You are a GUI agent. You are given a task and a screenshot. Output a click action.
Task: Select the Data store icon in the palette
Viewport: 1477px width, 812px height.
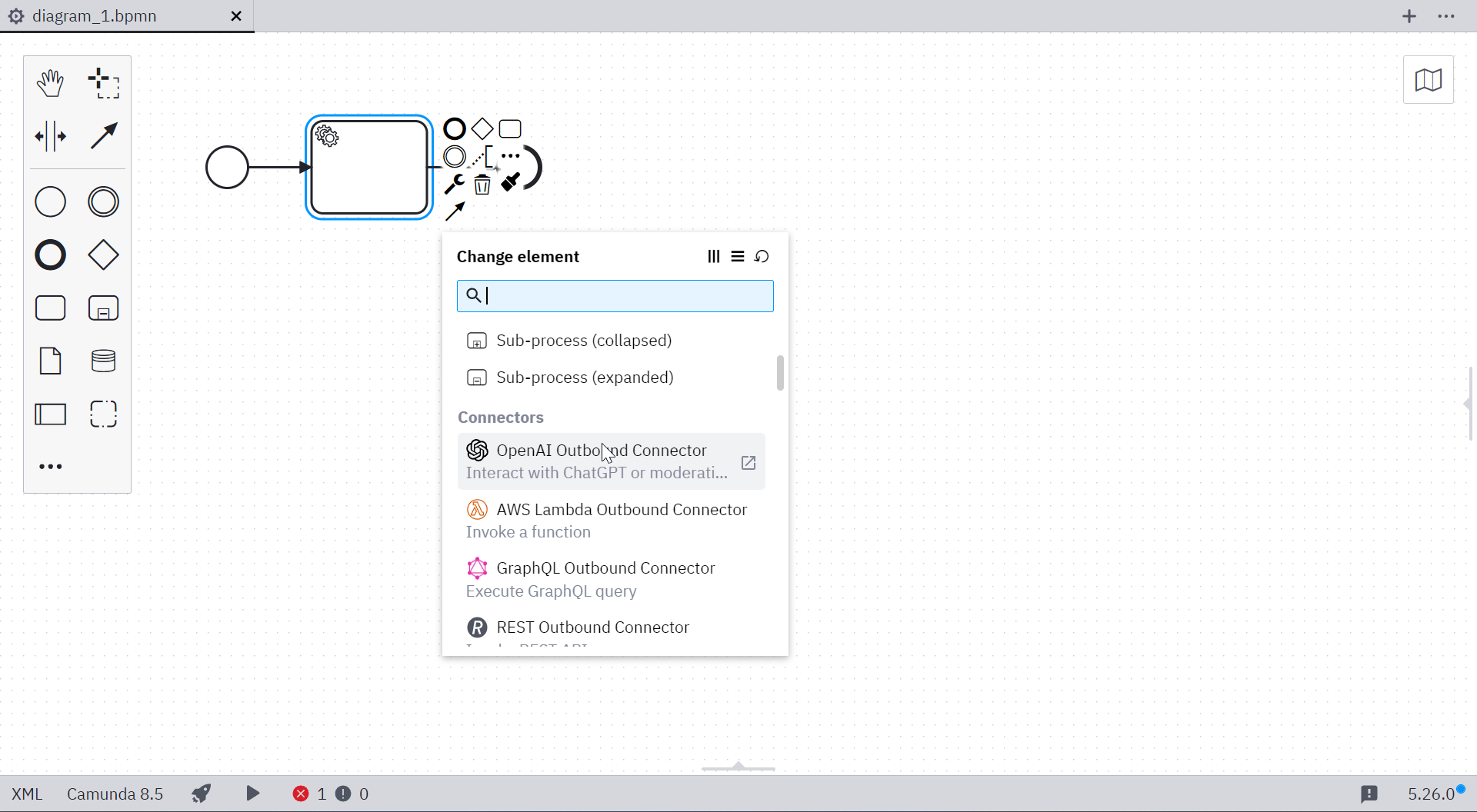pyautogui.click(x=103, y=361)
